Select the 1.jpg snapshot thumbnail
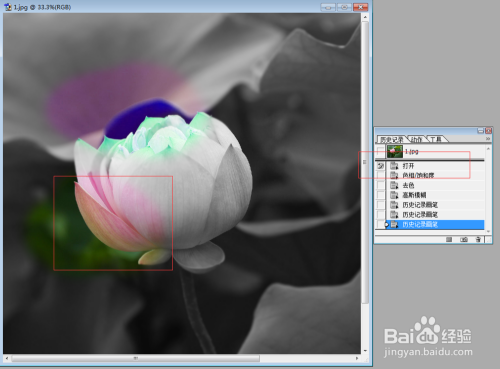Image resolution: width=500 pixels, height=369 pixels. coord(395,152)
